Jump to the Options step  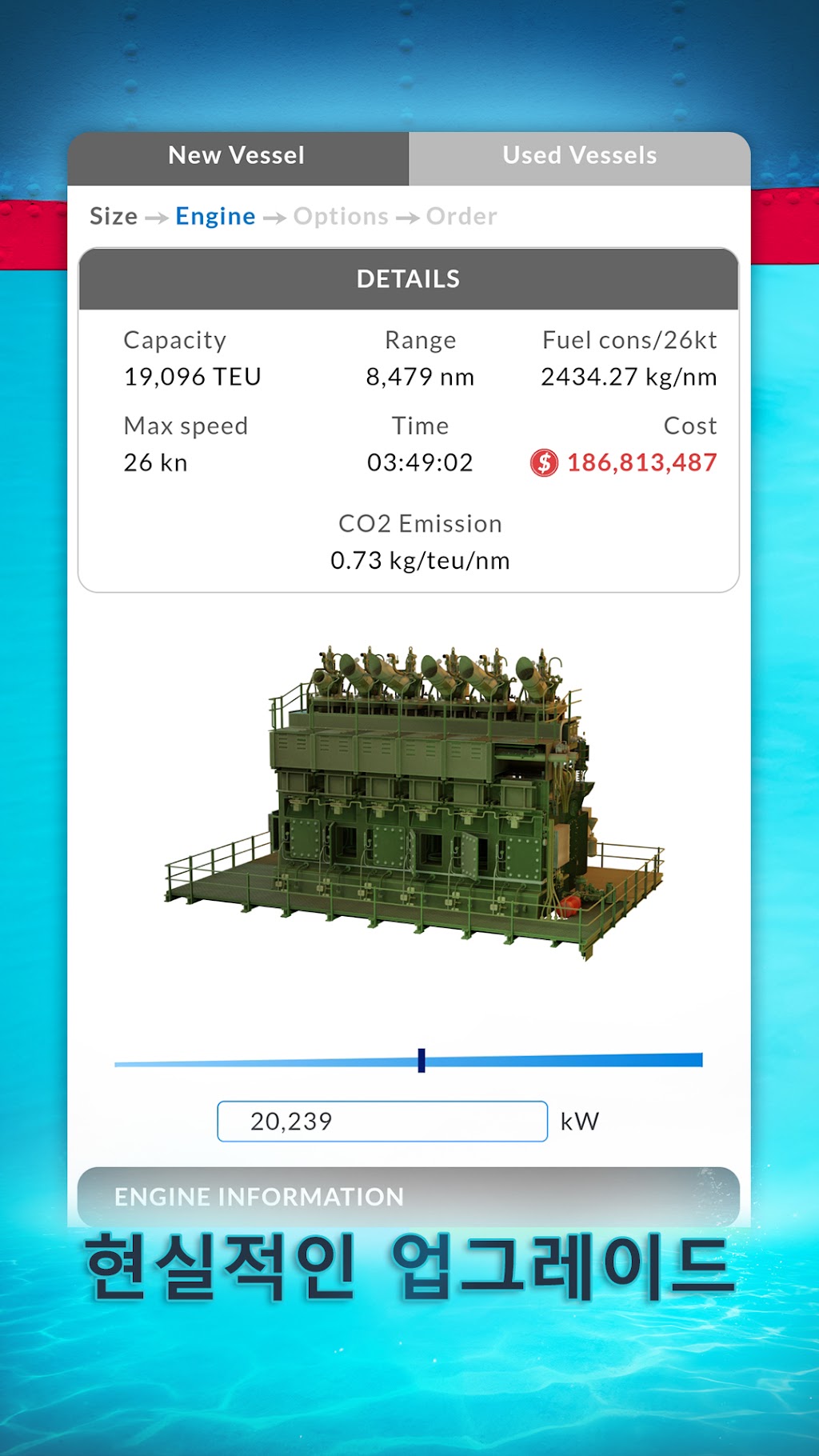click(341, 216)
